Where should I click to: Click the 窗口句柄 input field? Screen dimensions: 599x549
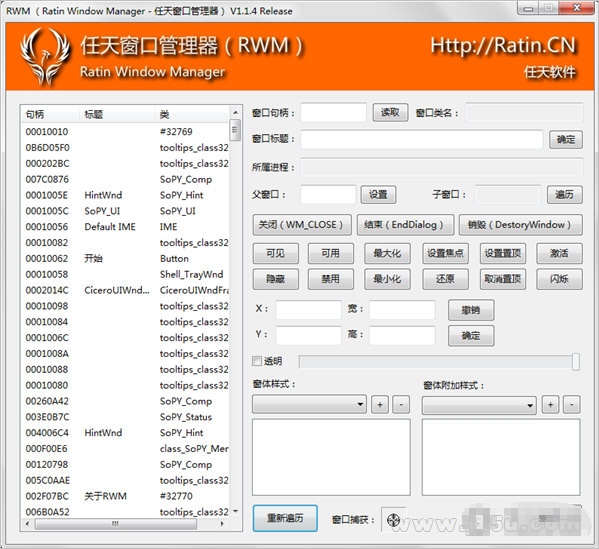tap(333, 113)
